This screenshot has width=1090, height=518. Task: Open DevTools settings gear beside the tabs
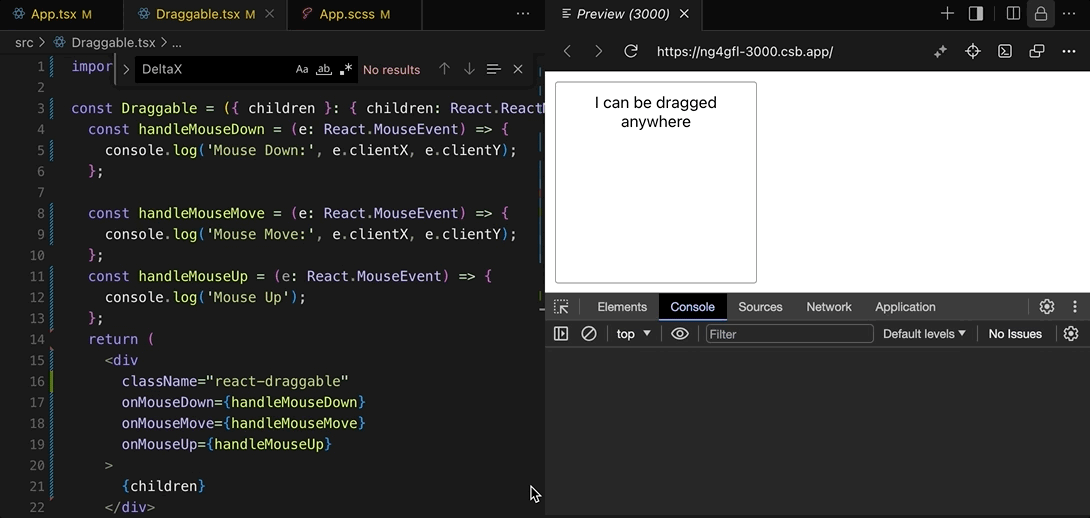point(1047,307)
